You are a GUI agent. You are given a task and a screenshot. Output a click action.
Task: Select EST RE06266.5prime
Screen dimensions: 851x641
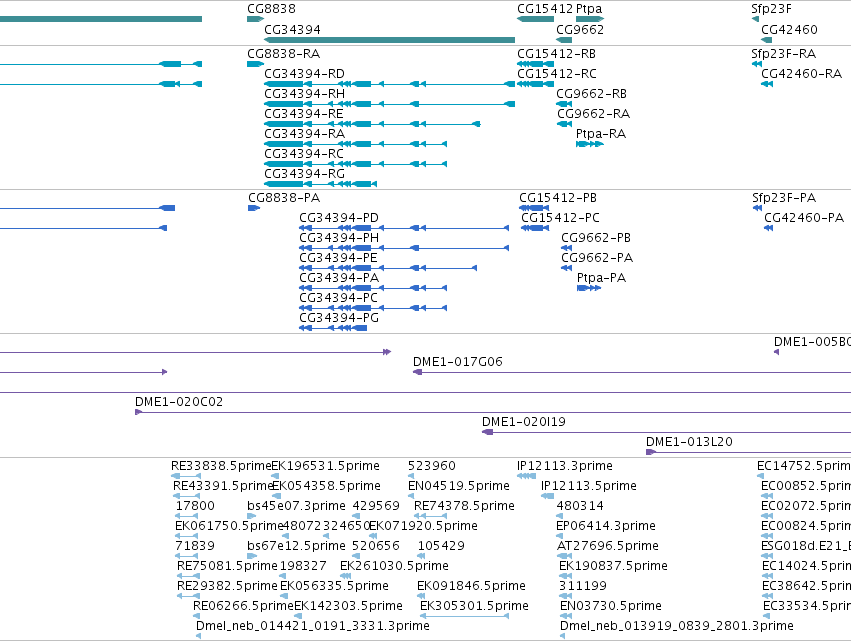[243, 606]
